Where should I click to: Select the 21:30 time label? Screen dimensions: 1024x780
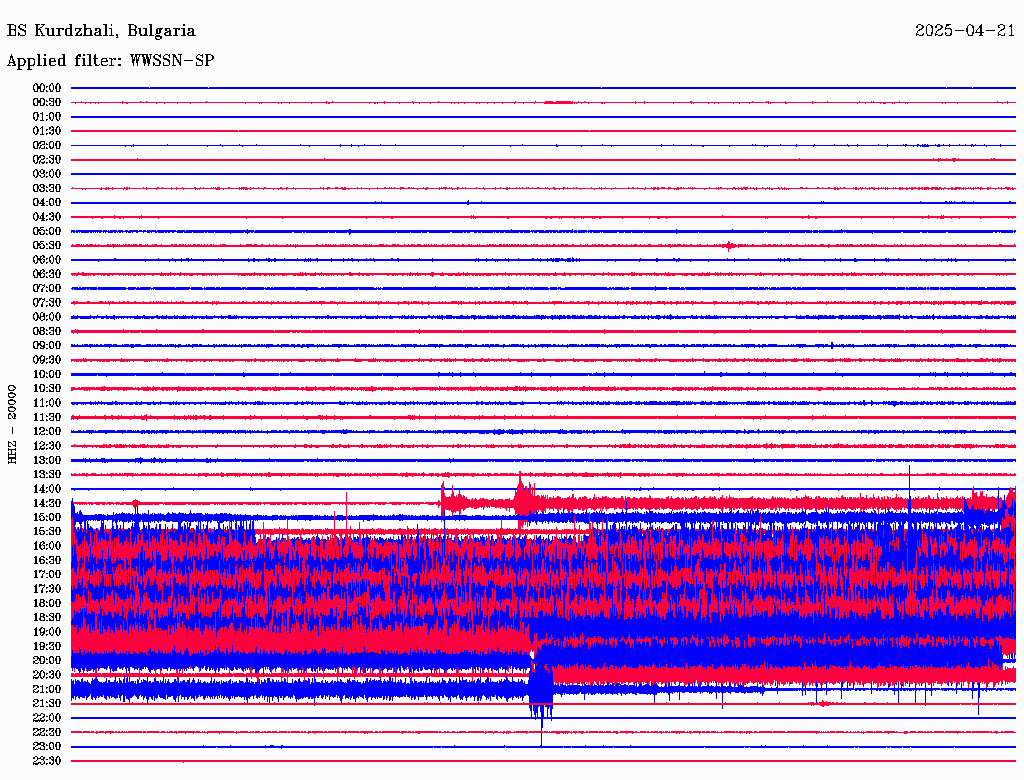point(47,703)
